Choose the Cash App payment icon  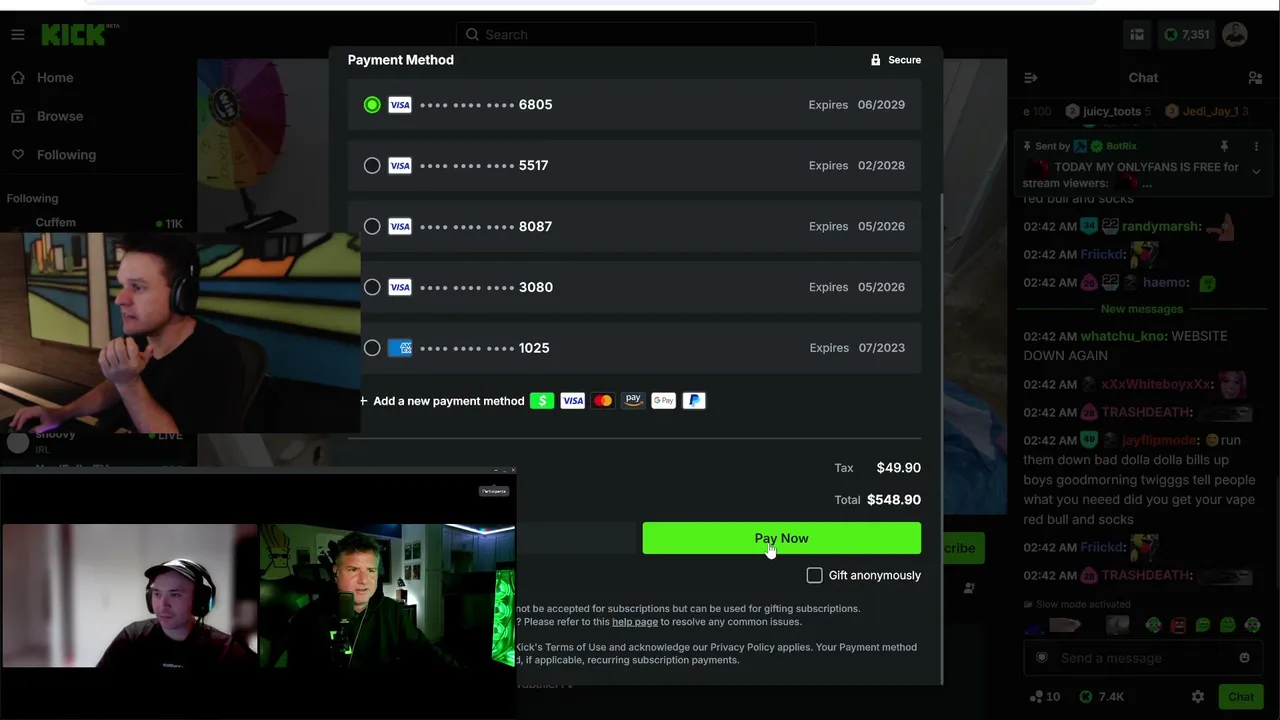(542, 401)
